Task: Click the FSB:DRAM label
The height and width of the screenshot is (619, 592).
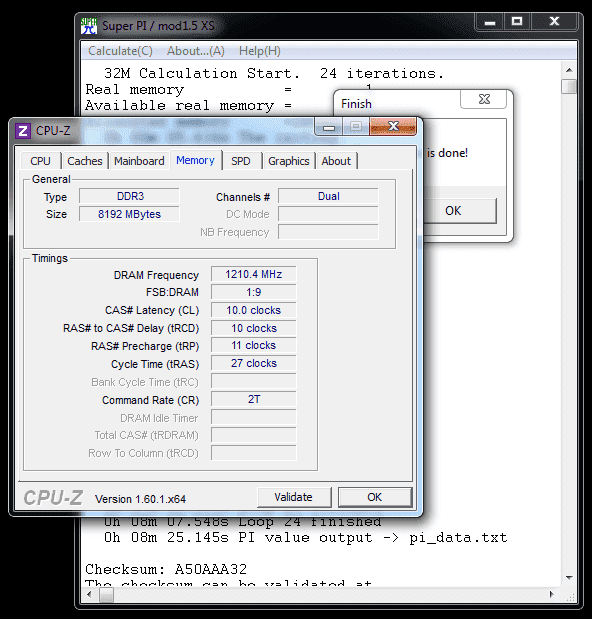Action: (x=172, y=292)
